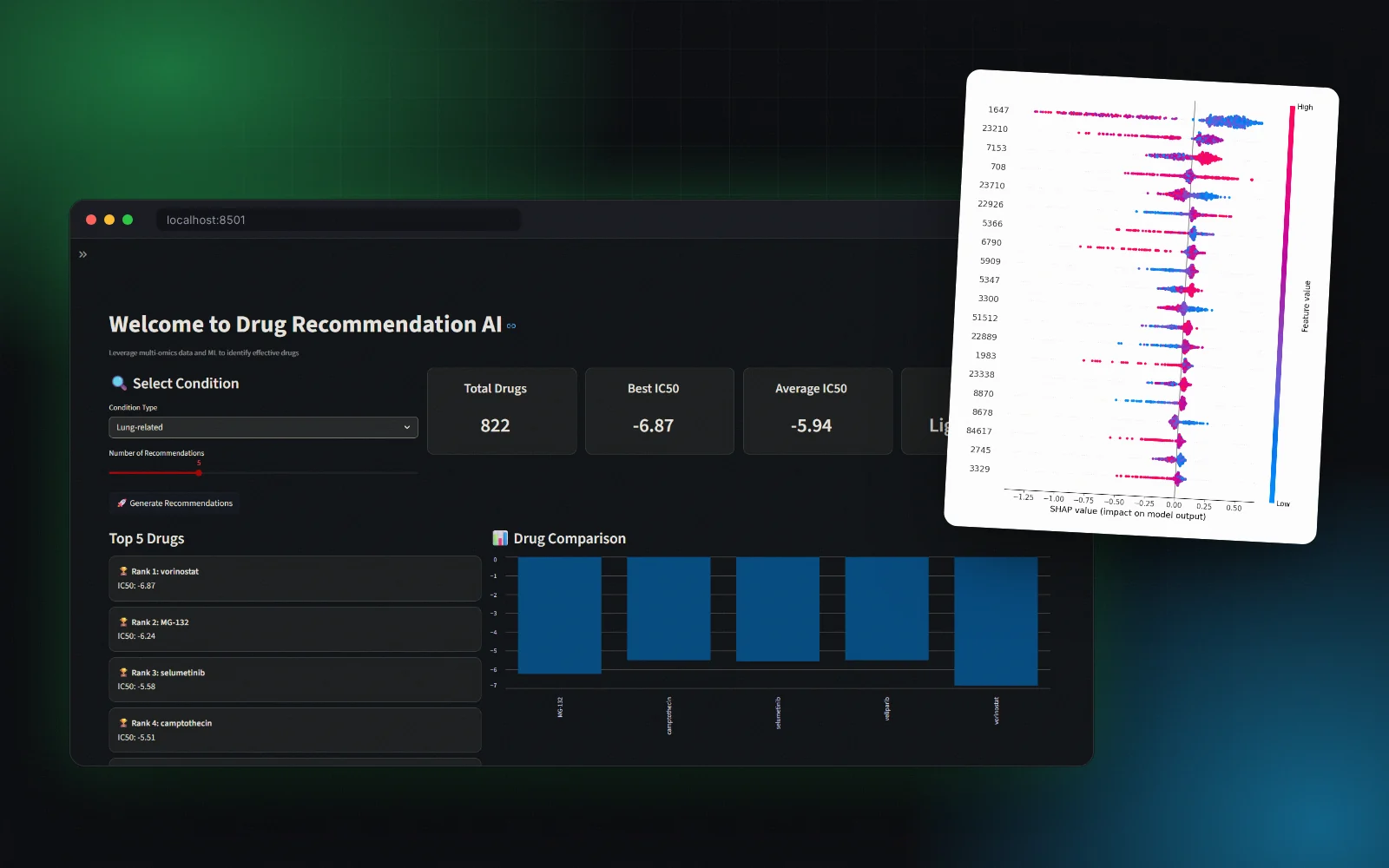Click the trophy icon on Rank 1 vorinostat
1389x868 pixels.
pos(123,571)
